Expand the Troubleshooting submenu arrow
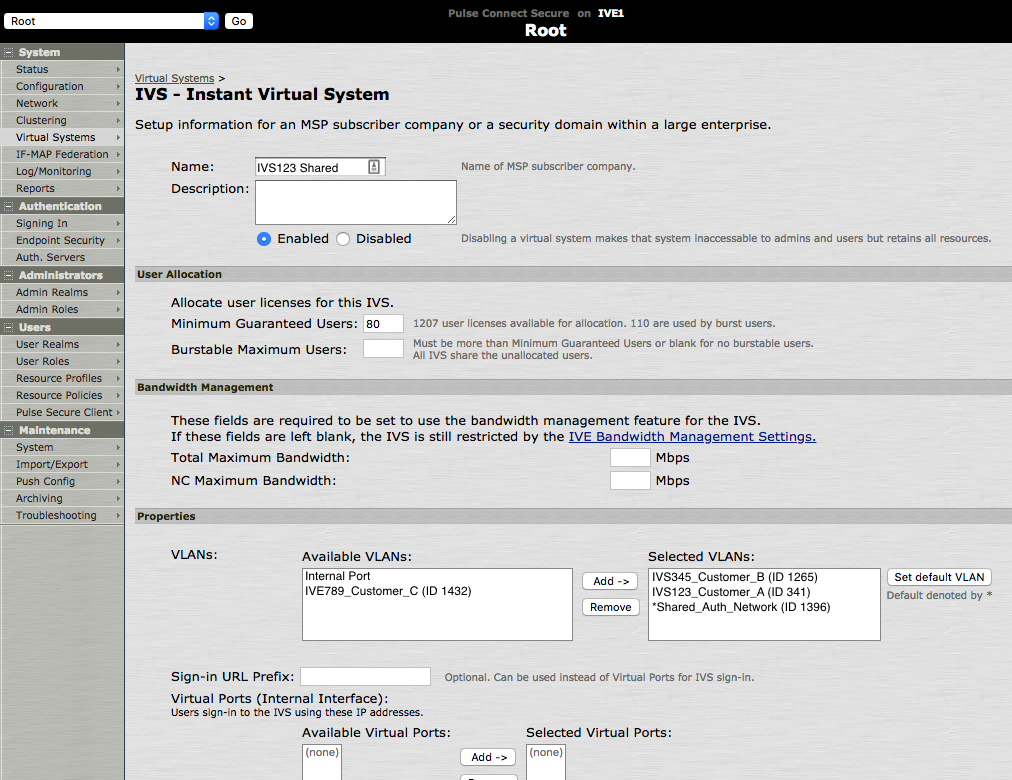Viewport: 1012px width, 780px height. coord(118,516)
